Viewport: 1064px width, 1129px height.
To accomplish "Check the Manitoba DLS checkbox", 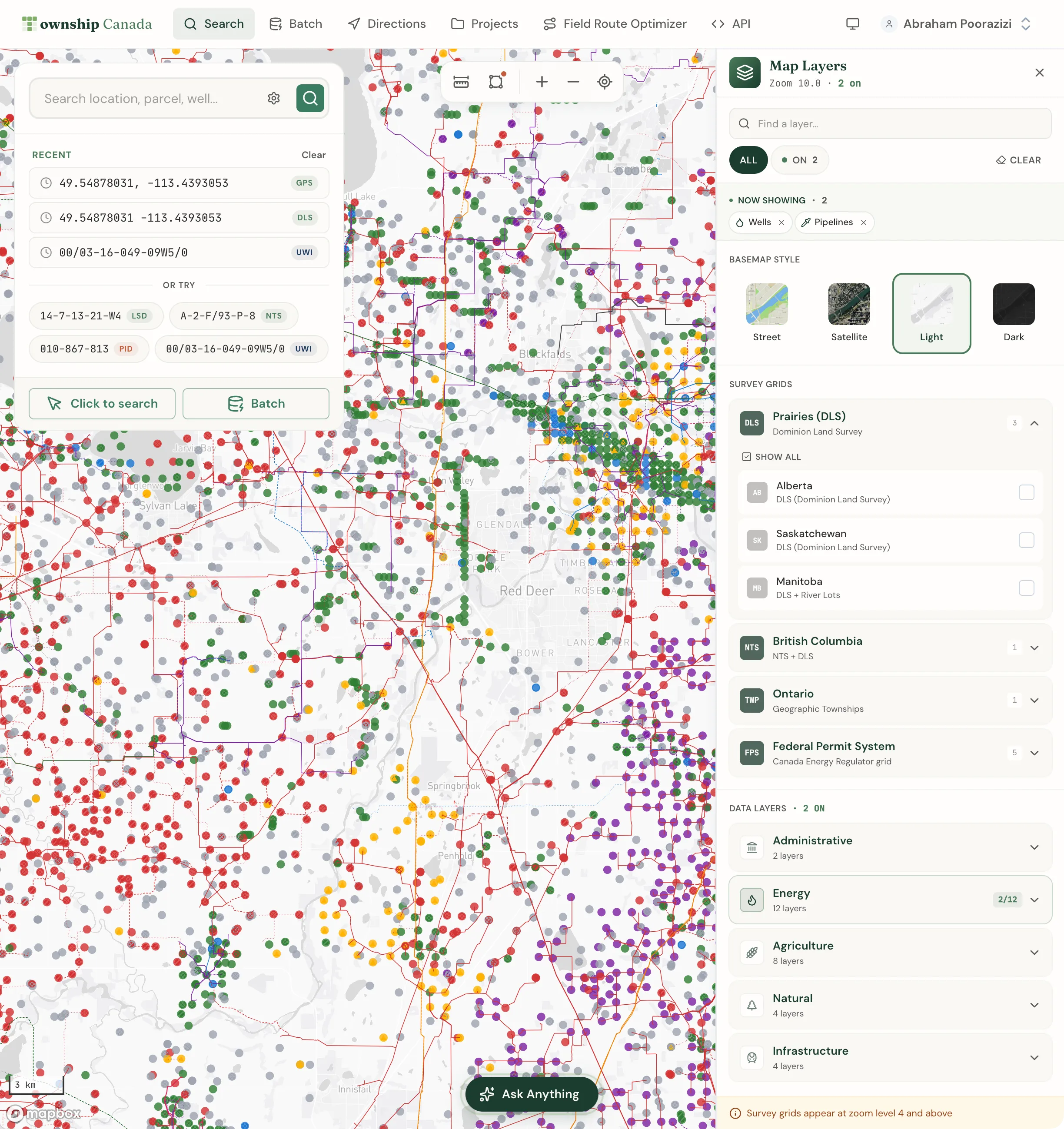I will 1026,588.
